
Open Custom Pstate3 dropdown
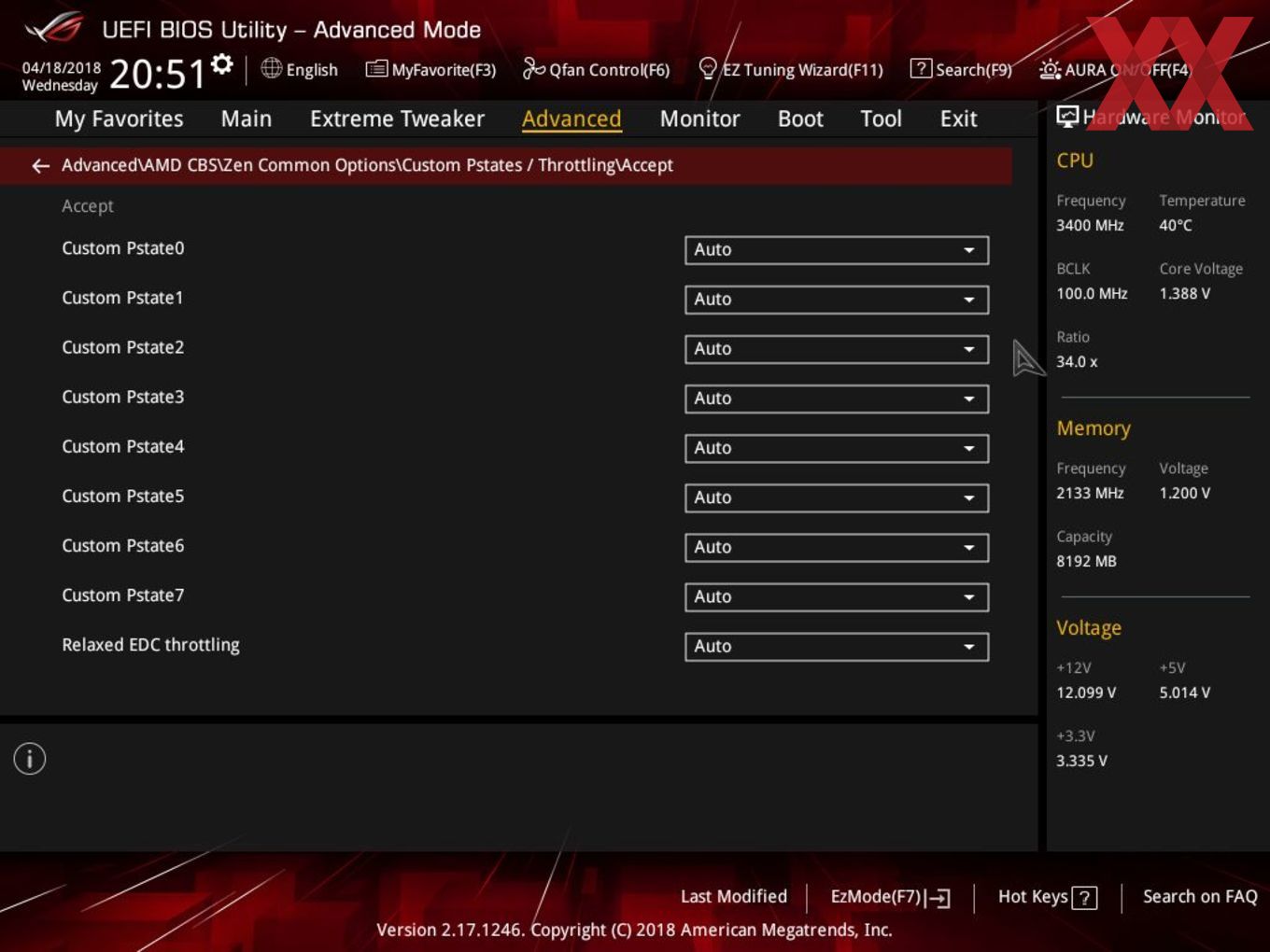click(837, 399)
